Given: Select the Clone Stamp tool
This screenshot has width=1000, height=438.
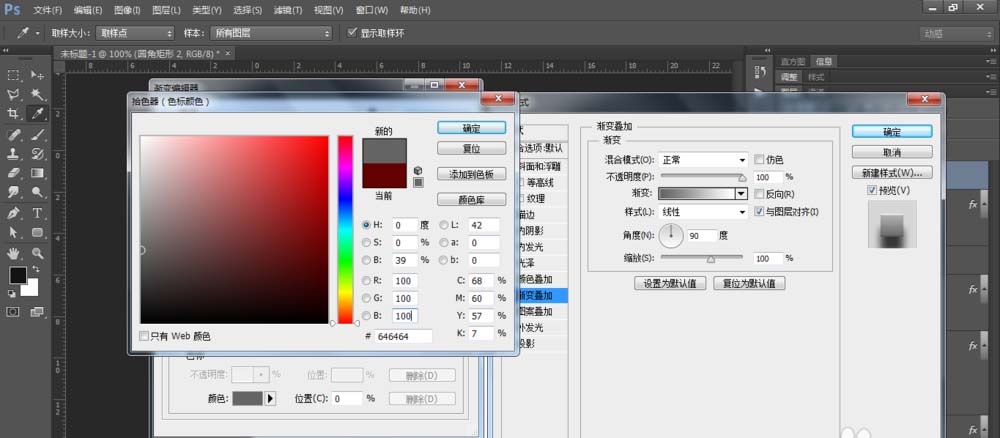Looking at the screenshot, I should click(x=14, y=154).
